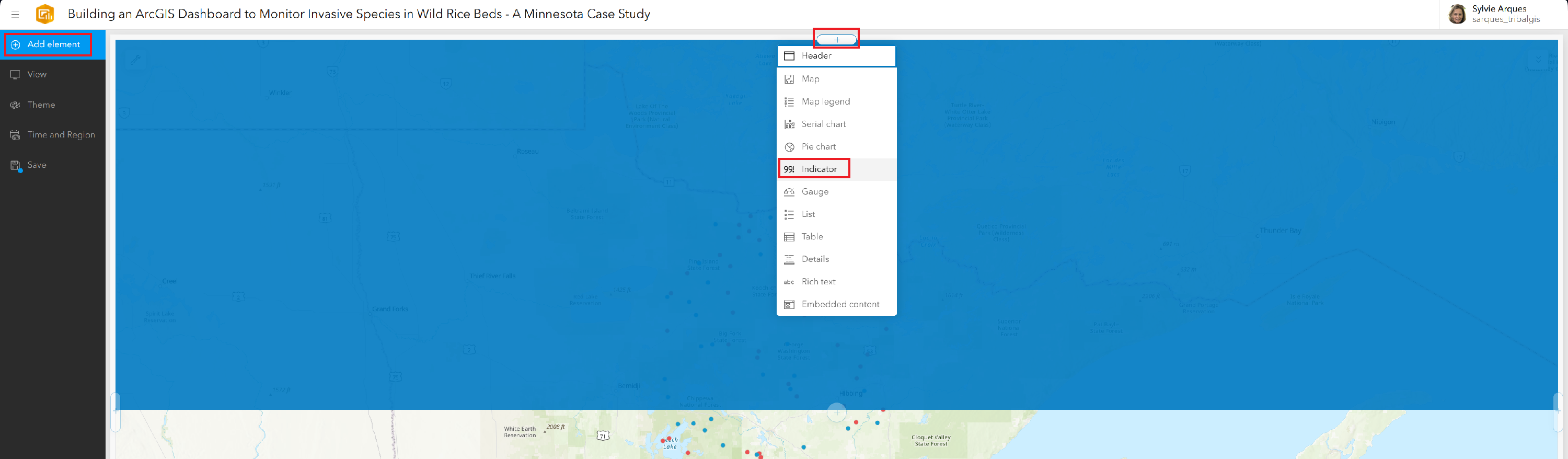Click the user avatar photo
This screenshot has width=1568, height=459.
pos(1458,14)
